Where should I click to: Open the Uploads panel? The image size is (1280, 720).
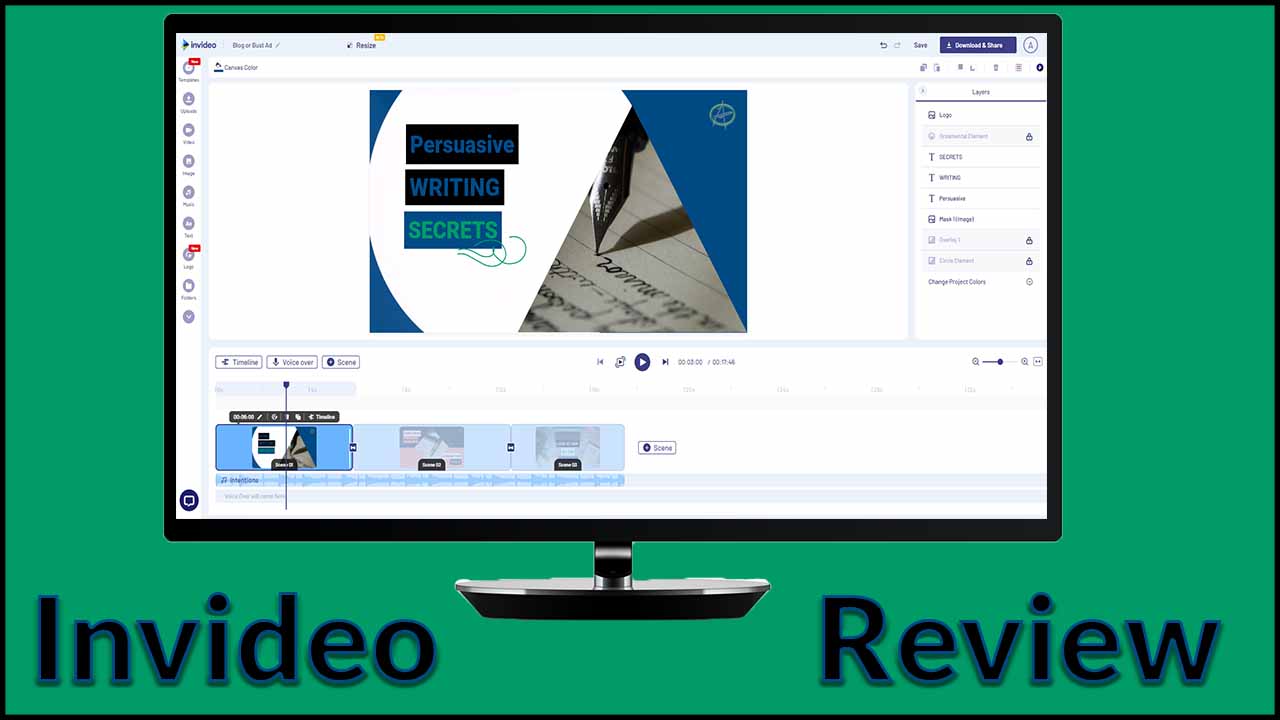[188, 98]
